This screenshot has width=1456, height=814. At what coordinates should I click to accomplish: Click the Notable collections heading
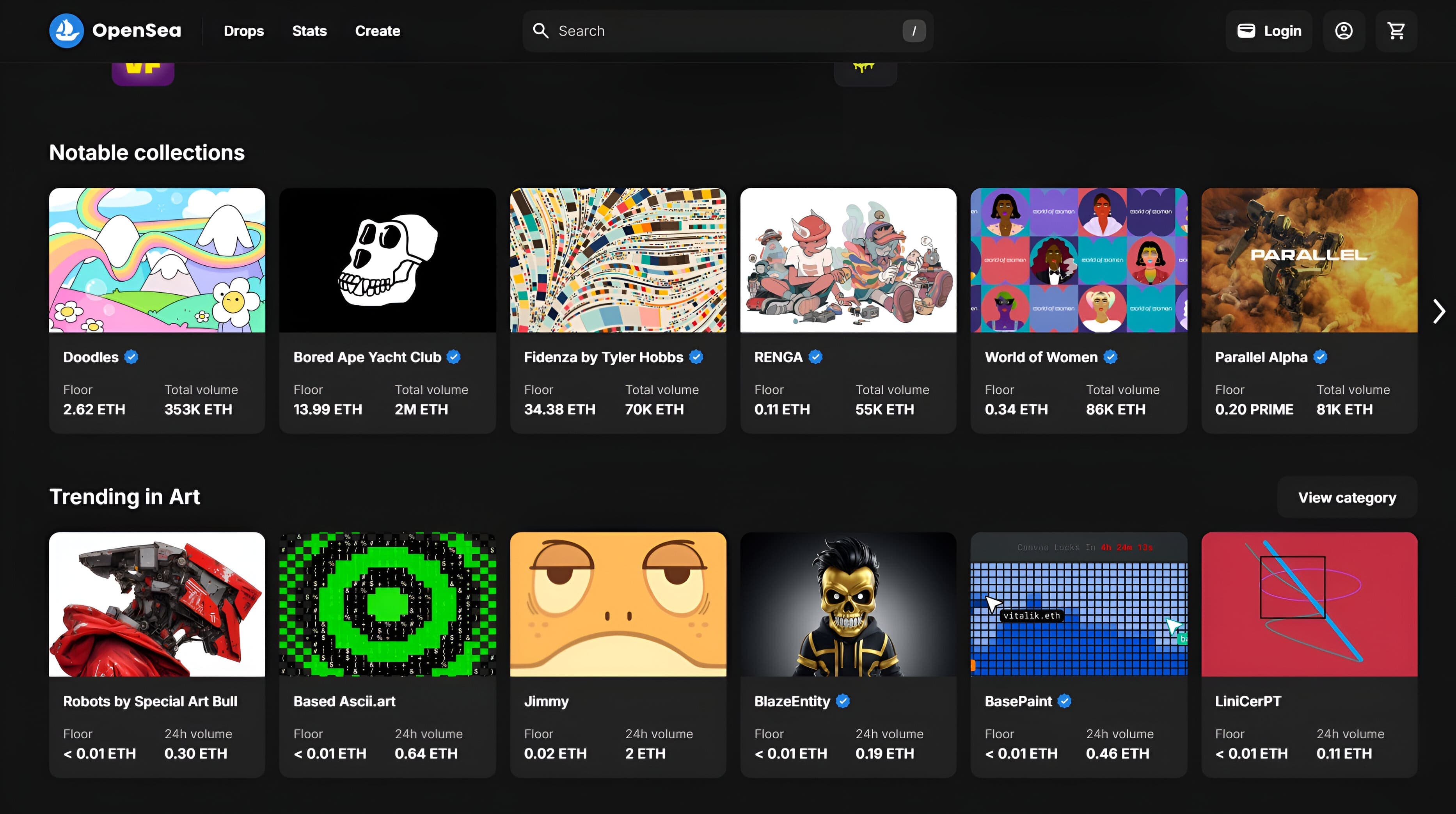pyautogui.click(x=147, y=153)
